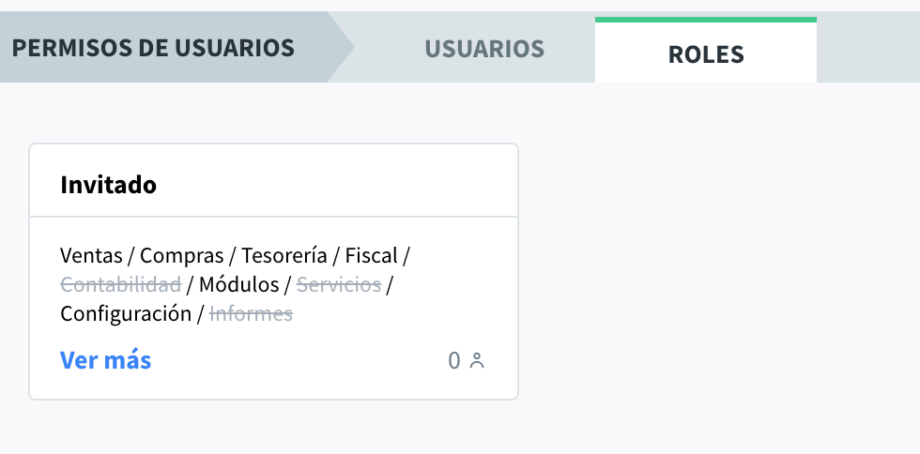Viewport: 920px width, 454px height.
Task: Click the crossed-out Informes label
Action: [x=251, y=313]
